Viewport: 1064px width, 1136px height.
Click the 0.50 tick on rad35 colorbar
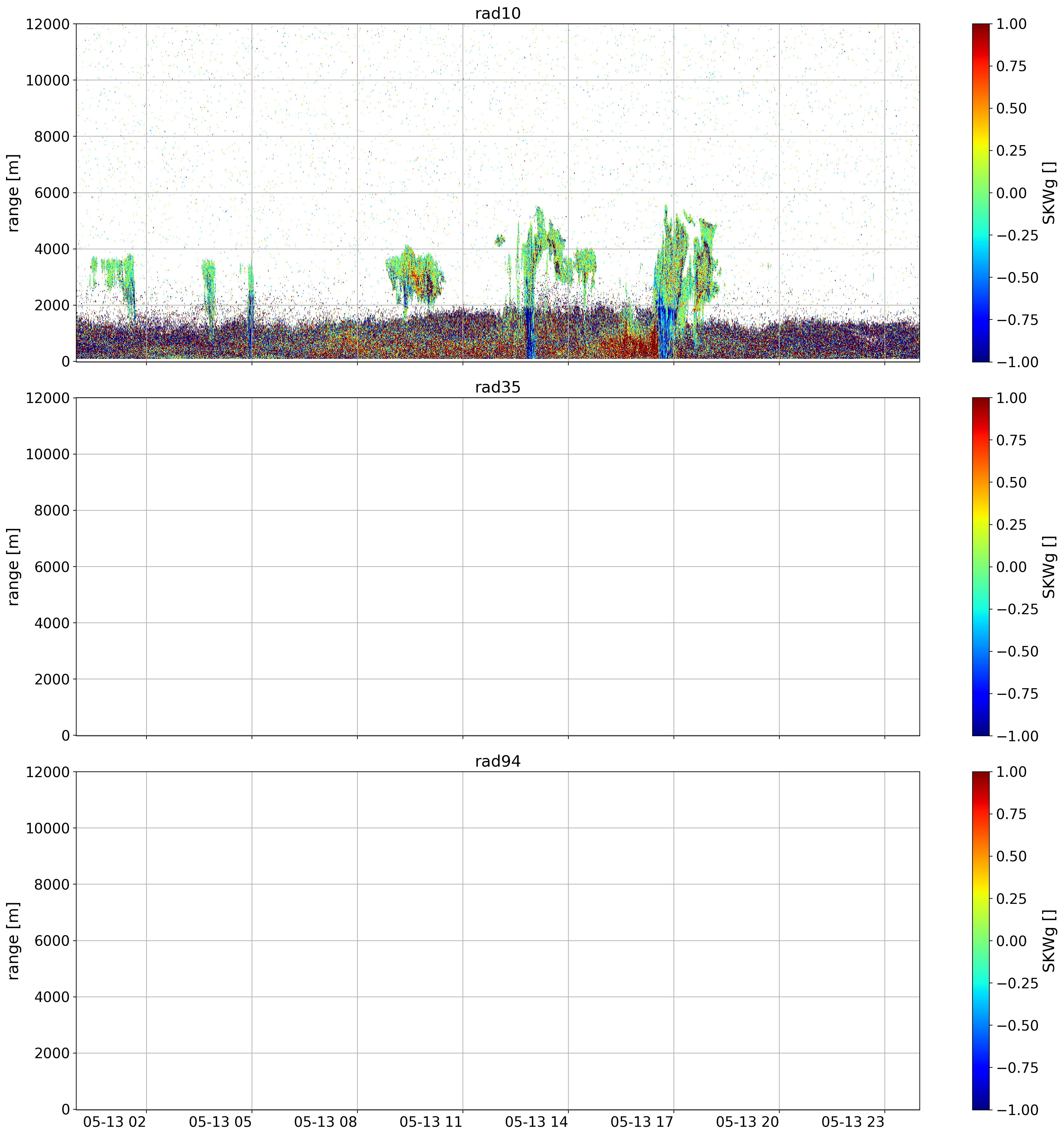[1011, 482]
